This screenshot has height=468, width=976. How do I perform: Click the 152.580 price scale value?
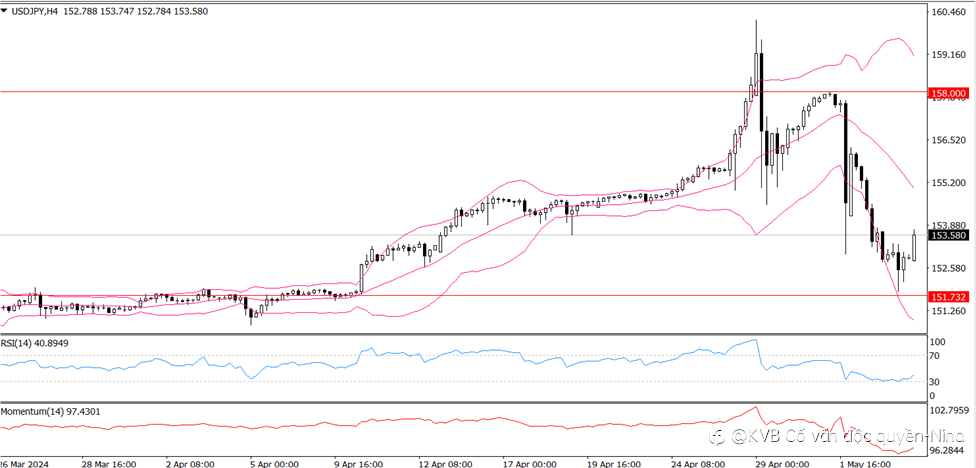(949, 268)
